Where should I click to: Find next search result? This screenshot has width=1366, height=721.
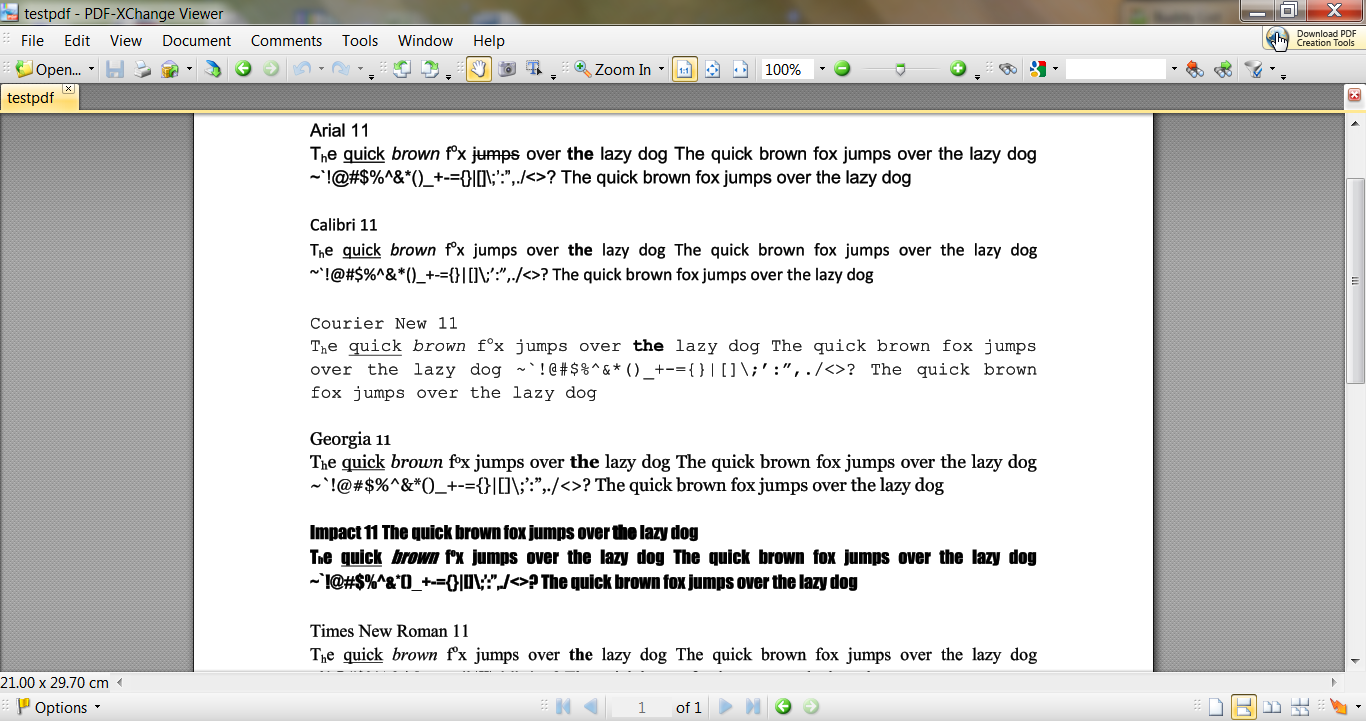coord(1222,69)
